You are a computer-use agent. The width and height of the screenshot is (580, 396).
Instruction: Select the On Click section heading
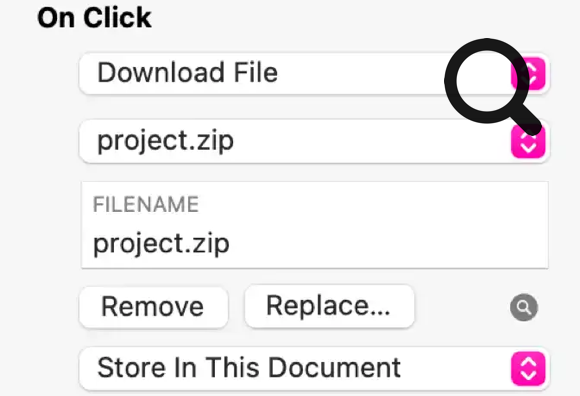94,18
